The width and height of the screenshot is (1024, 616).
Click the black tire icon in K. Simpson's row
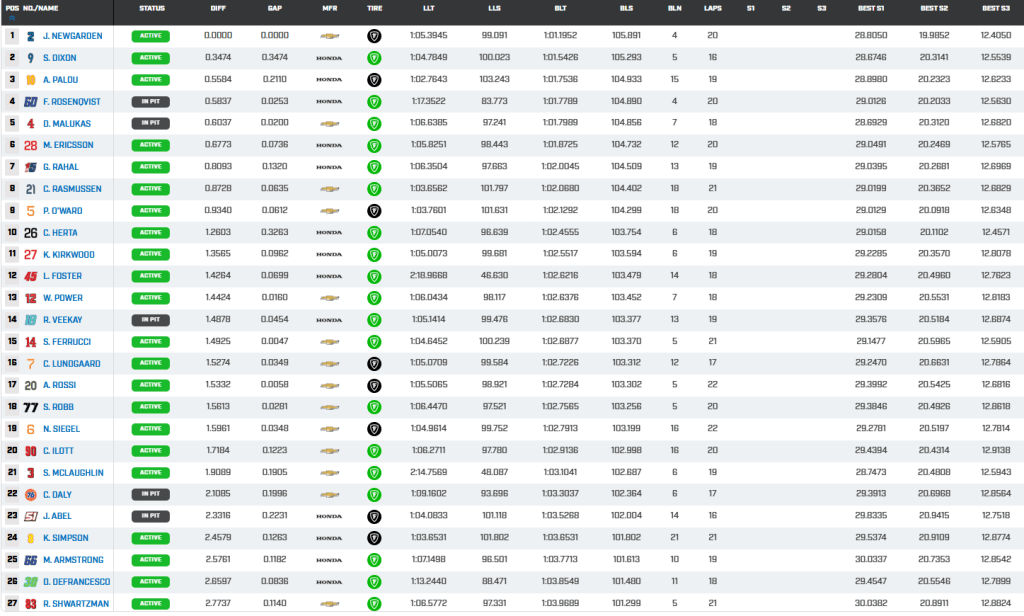(x=374, y=538)
